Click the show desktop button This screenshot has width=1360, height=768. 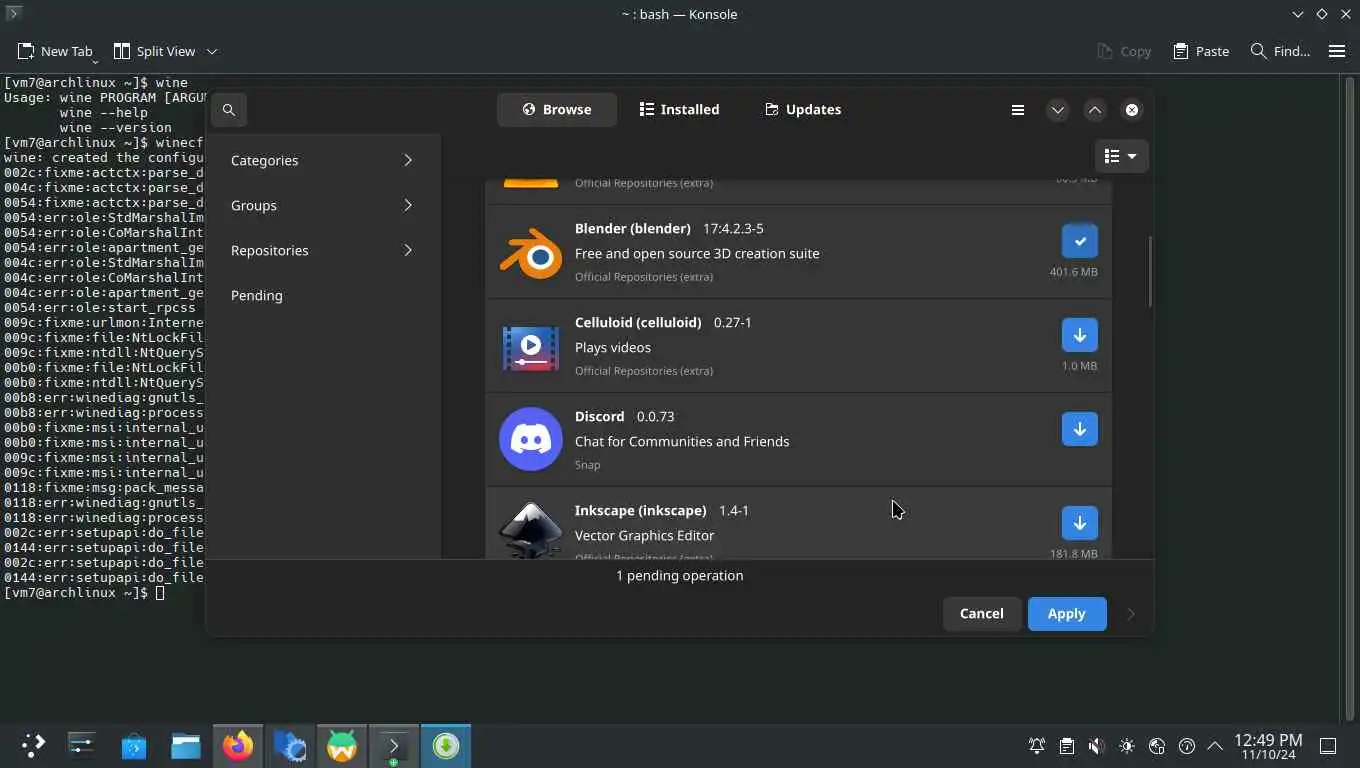click(1329, 746)
